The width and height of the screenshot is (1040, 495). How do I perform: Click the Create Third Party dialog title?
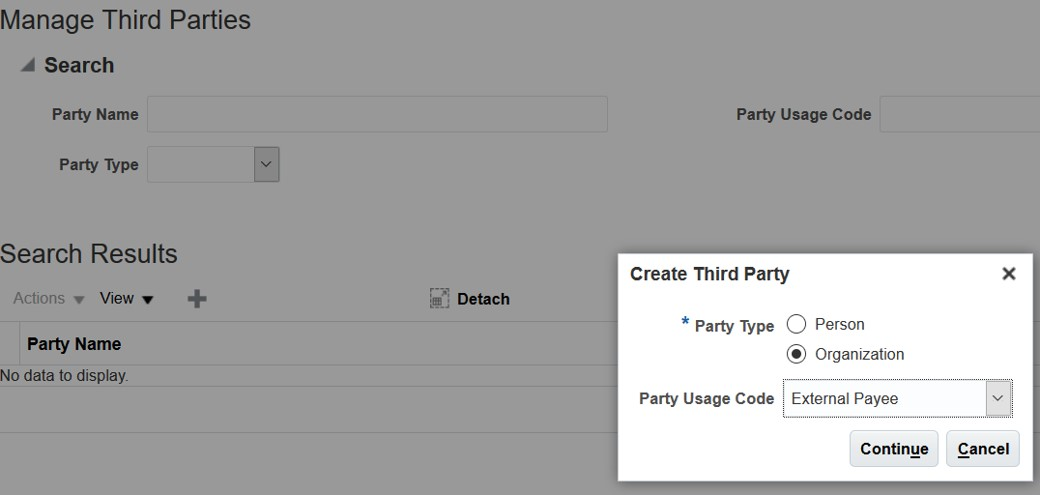(709, 274)
